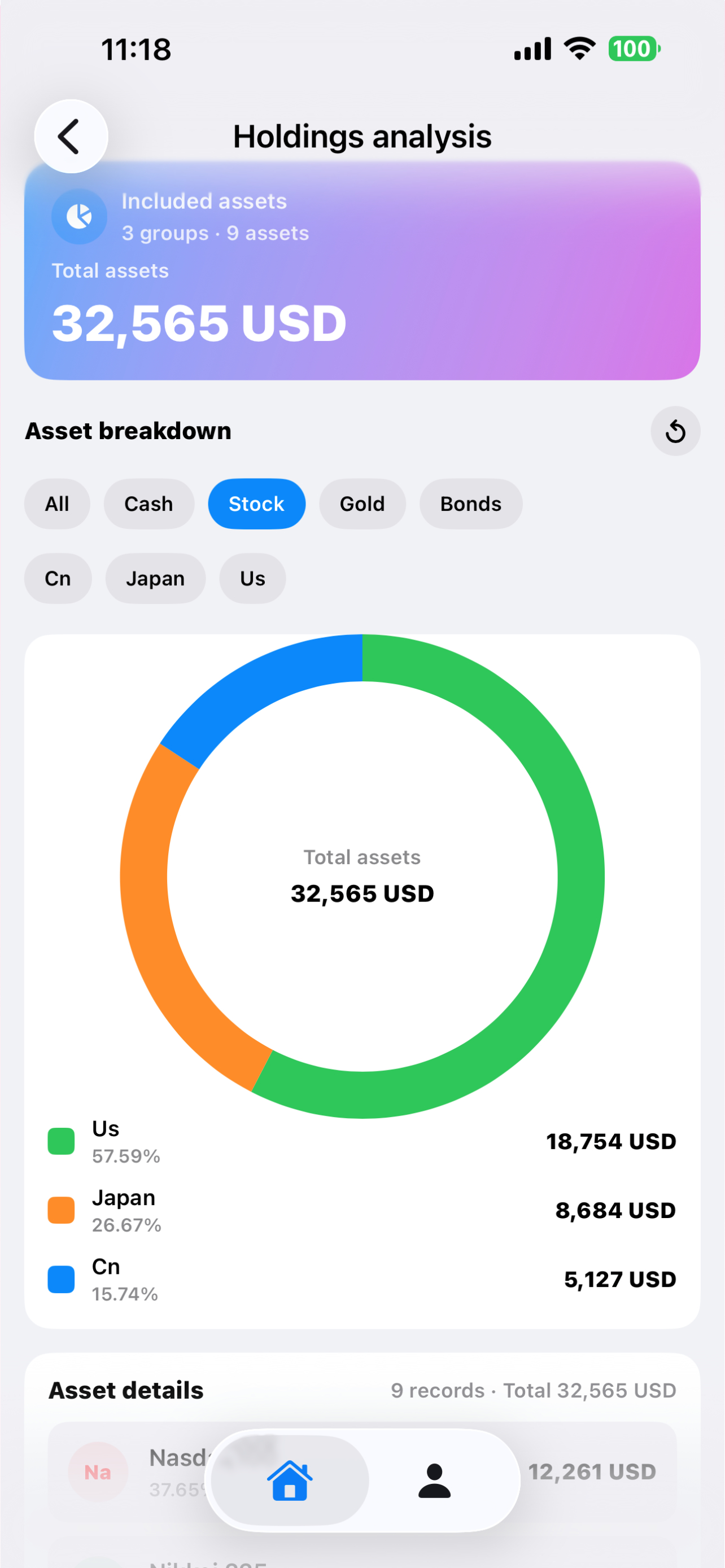Disable the active Stock filter
Screen dimensions: 725x1568
(x=256, y=503)
